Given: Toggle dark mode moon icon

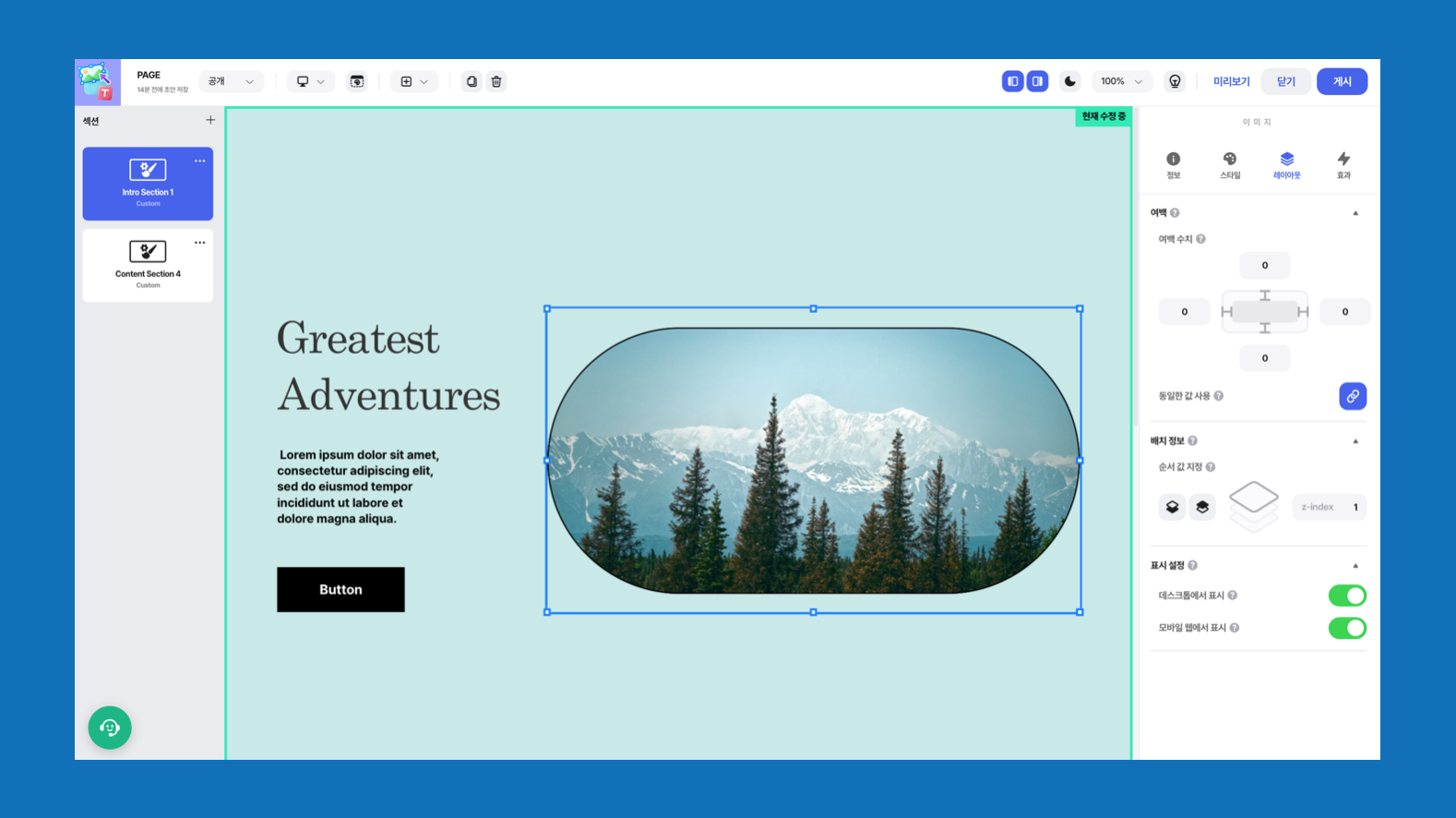Looking at the screenshot, I should point(1070,81).
